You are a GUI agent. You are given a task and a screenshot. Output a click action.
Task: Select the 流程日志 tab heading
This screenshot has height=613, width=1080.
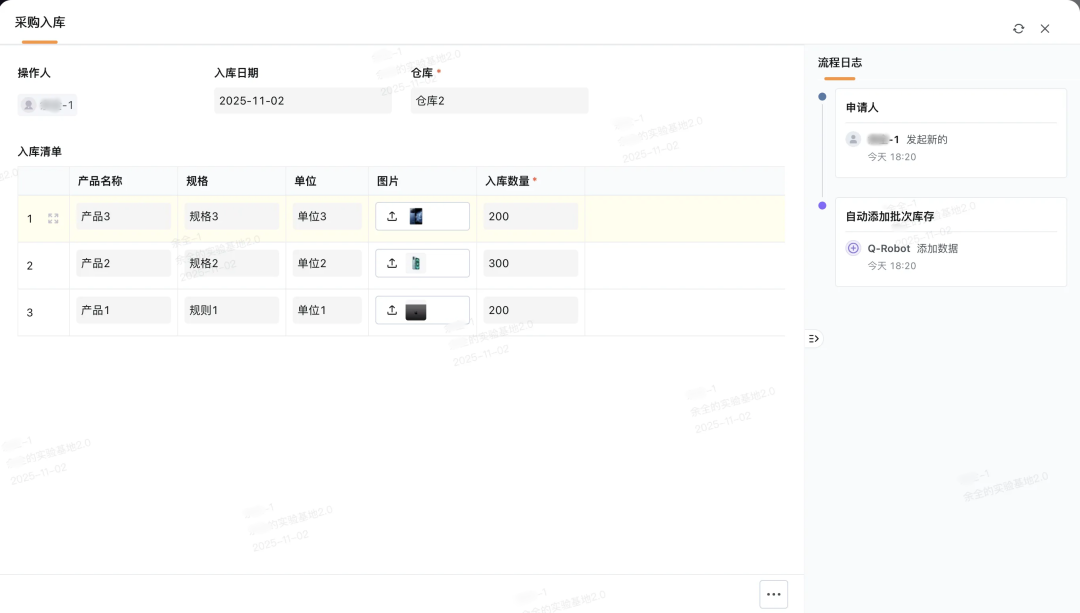click(x=839, y=62)
